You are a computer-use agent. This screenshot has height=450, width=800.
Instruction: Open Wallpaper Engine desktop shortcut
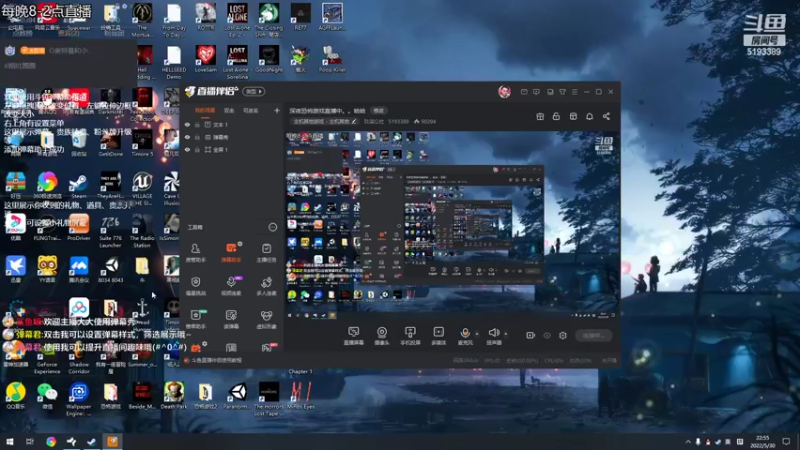pos(79,399)
